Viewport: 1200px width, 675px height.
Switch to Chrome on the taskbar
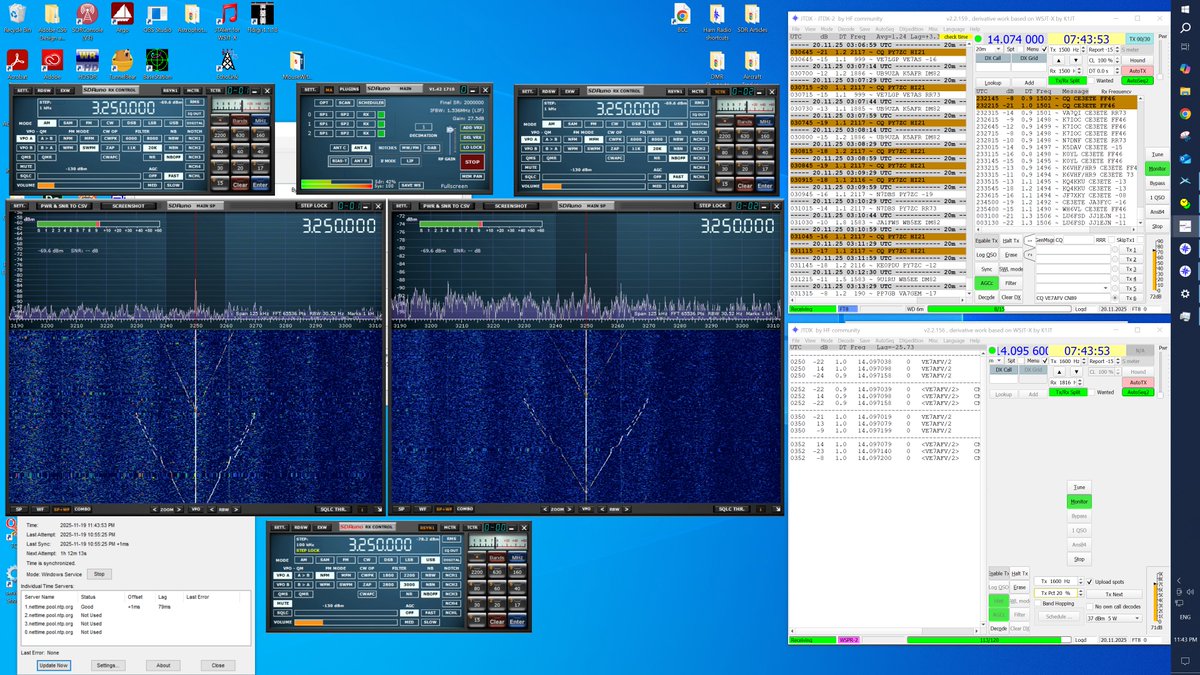coord(1185,113)
